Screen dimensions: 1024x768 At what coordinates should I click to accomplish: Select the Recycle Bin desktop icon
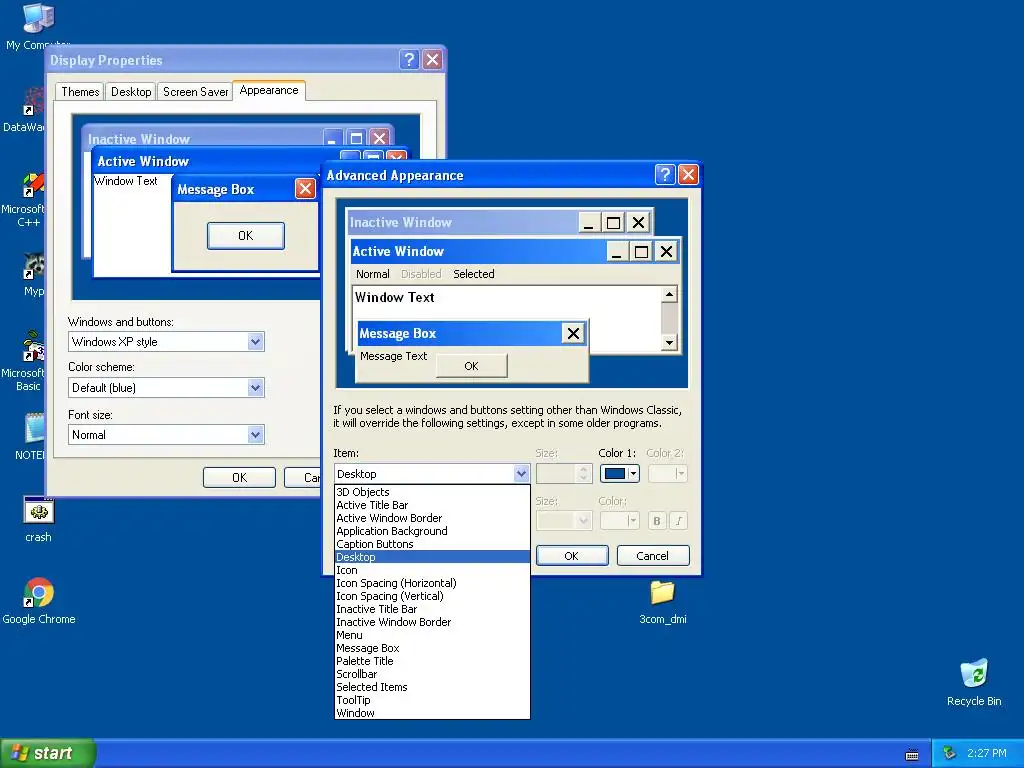click(974, 674)
